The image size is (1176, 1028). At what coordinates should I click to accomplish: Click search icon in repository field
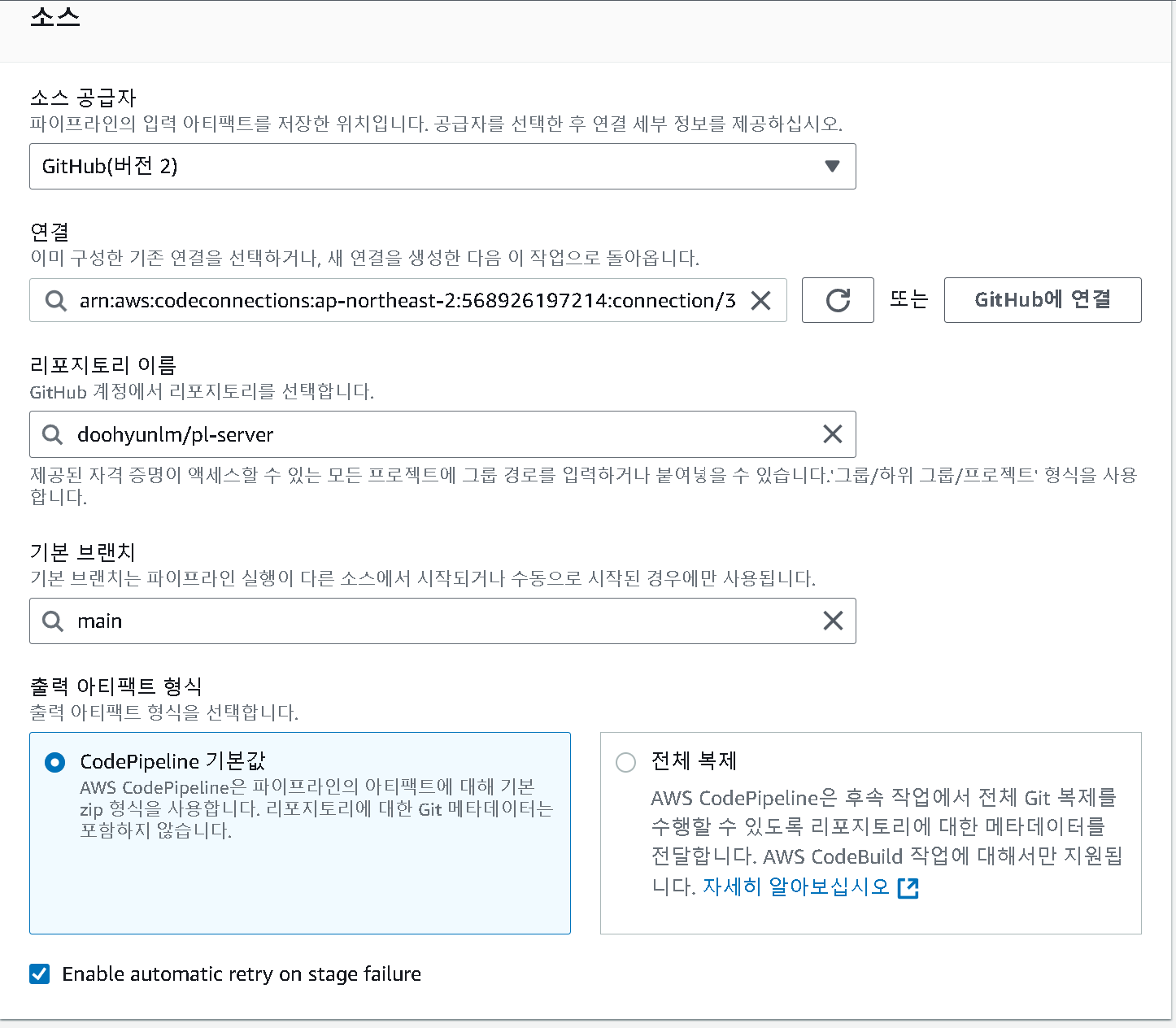tap(53, 434)
